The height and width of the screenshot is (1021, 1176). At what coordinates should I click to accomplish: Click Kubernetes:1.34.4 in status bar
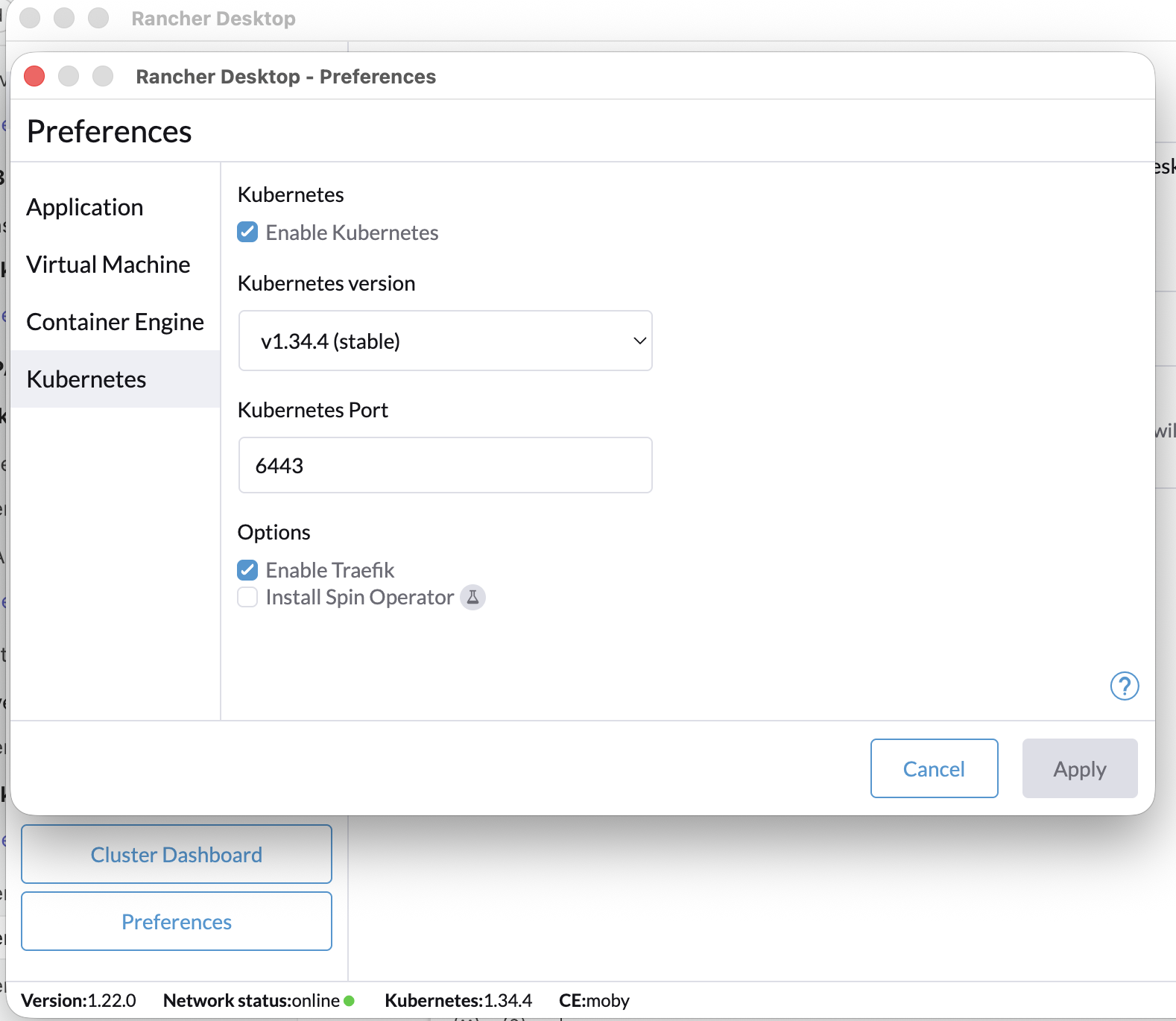coord(458,1000)
